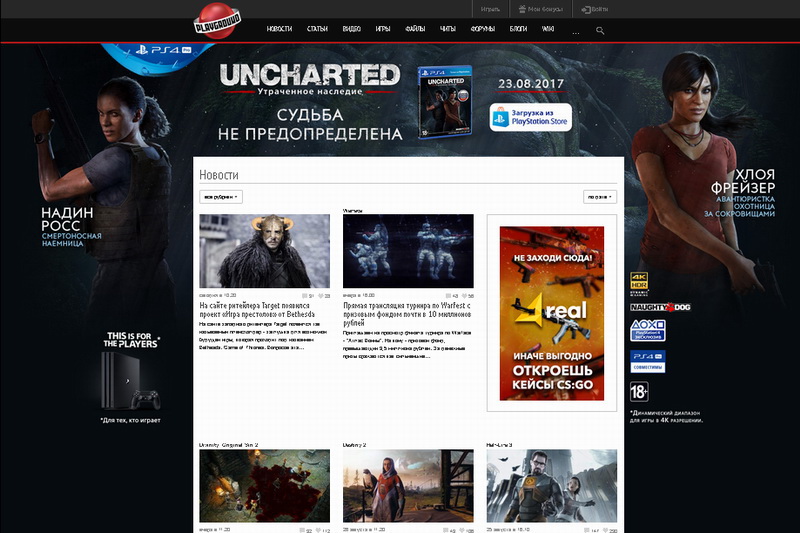Click the 4K HDR badge
Viewport: 800px width, 533px height.
click(x=639, y=282)
